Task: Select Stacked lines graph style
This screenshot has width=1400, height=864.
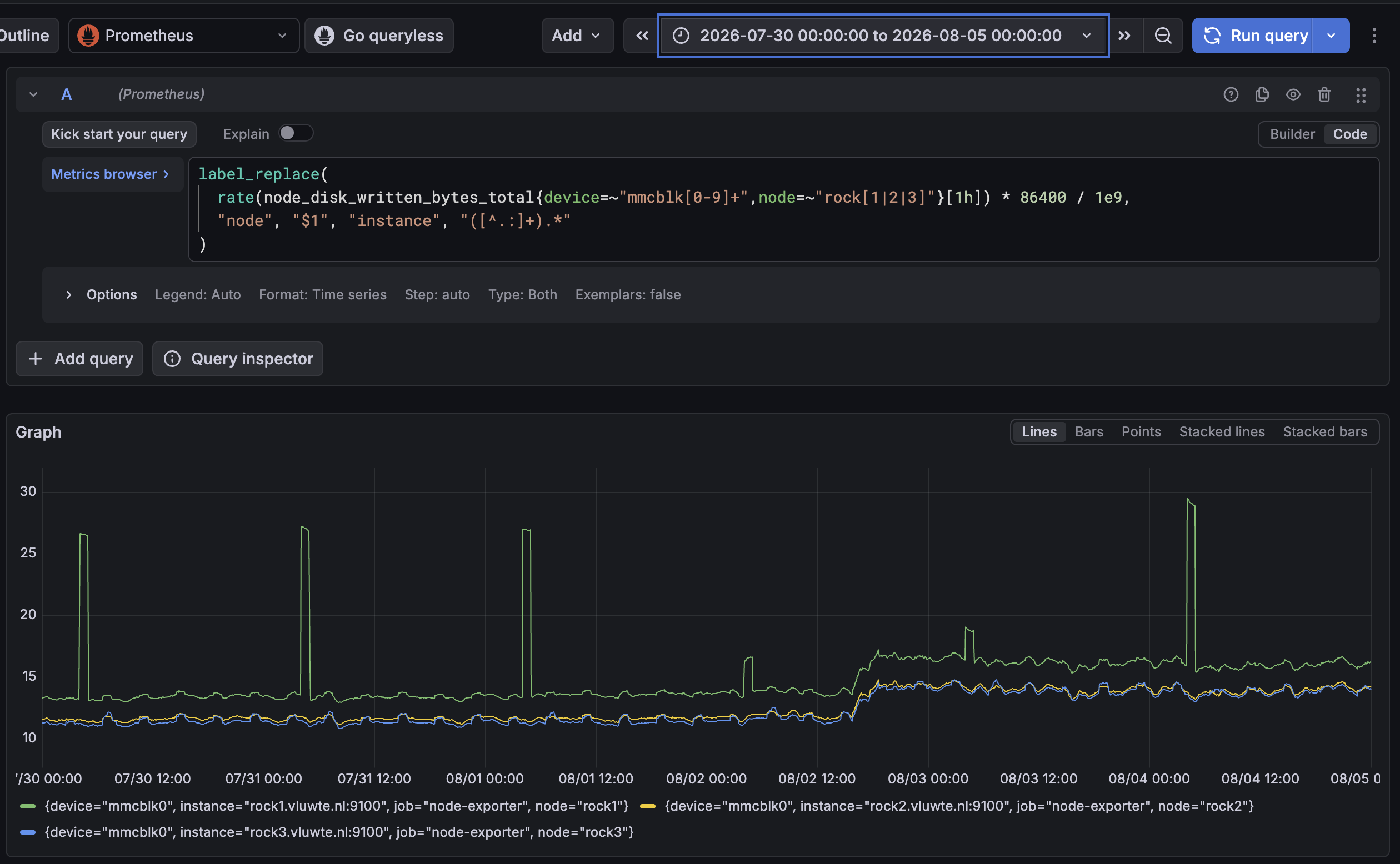Action: coord(1222,432)
